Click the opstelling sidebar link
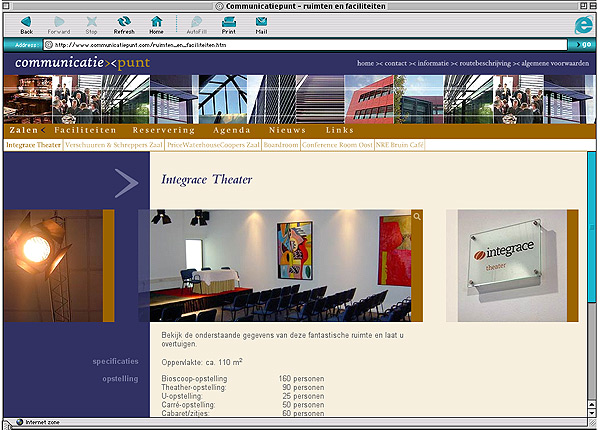 (x=120, y=379)
